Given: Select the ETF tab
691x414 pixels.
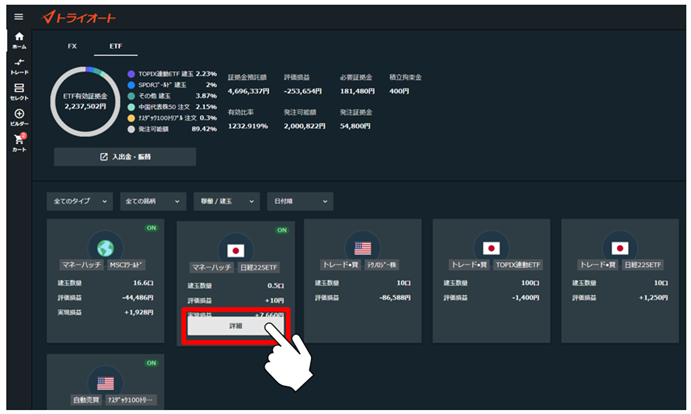Looking at the screenshot, I should point(115,46).
